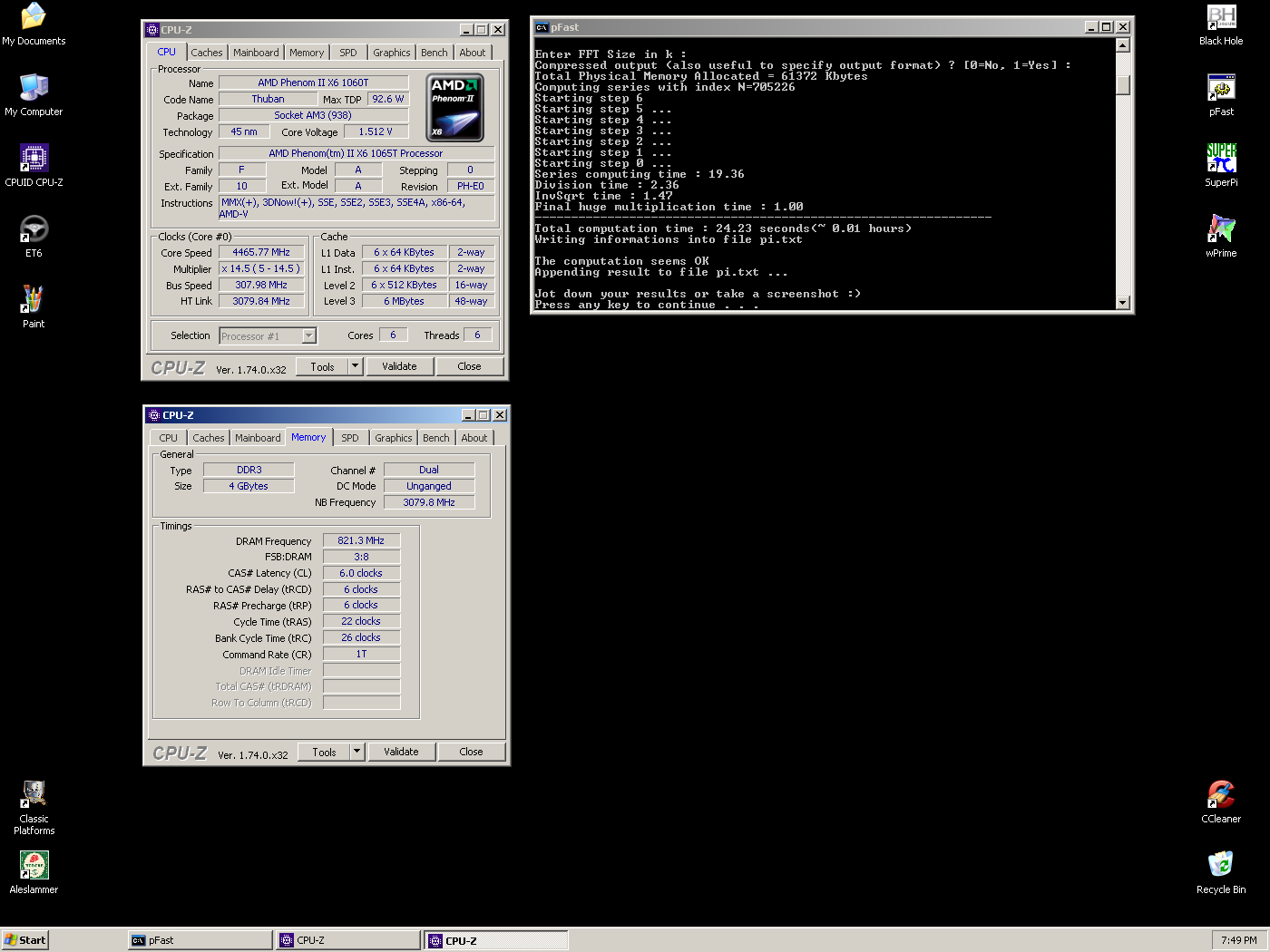Click the Core Speed 4465.77 MHz value

coord(261,252)
